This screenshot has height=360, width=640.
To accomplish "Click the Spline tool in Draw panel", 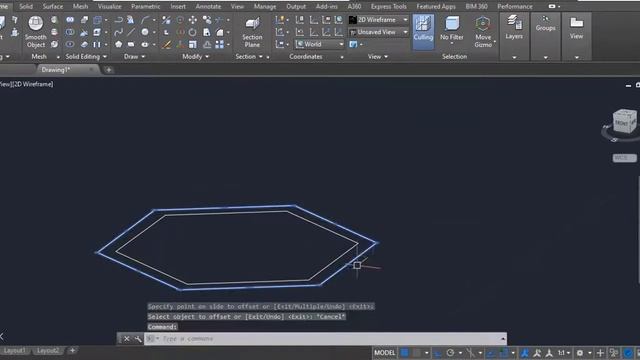I will pos(119,32).
